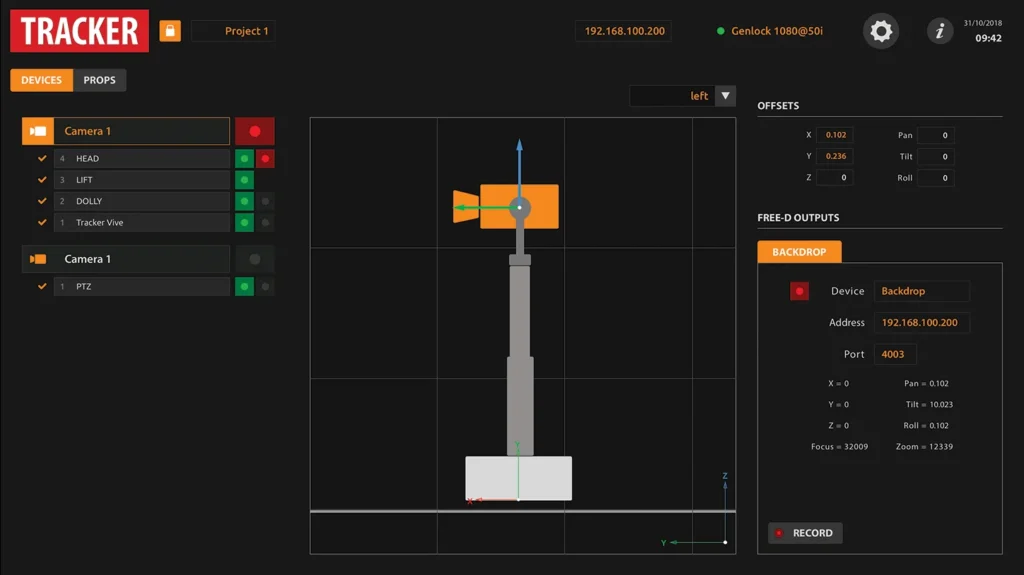Open the Device field showing Backdrop
Viewport: 1024px width, 575px height.
coord(921,291)
